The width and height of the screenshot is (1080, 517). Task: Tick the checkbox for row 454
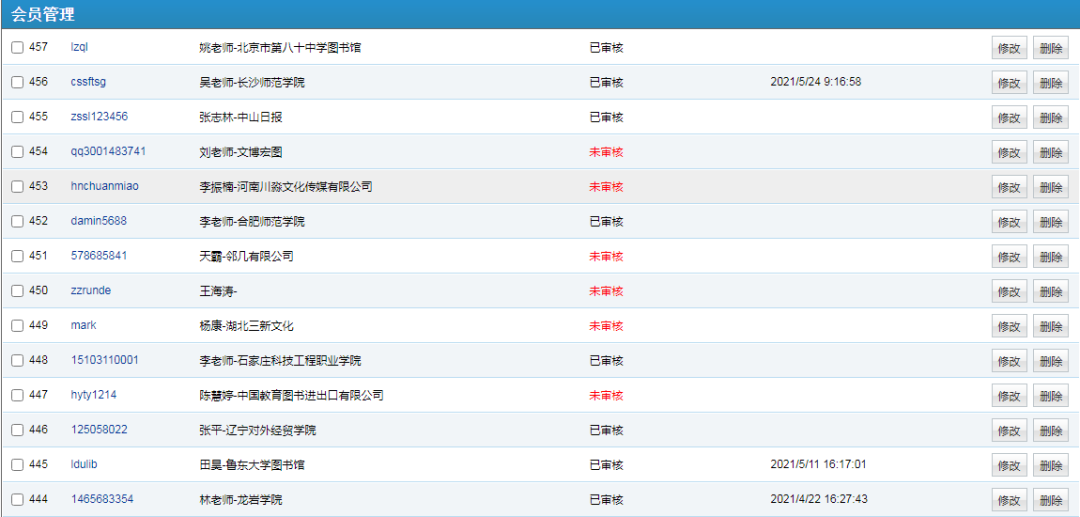tap(17, 152)
